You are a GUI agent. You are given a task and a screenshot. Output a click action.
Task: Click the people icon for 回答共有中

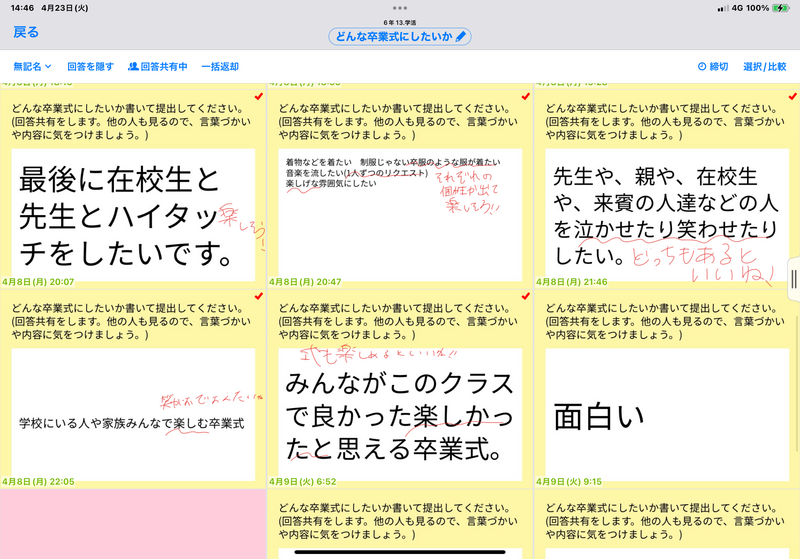tap(134, 67)
